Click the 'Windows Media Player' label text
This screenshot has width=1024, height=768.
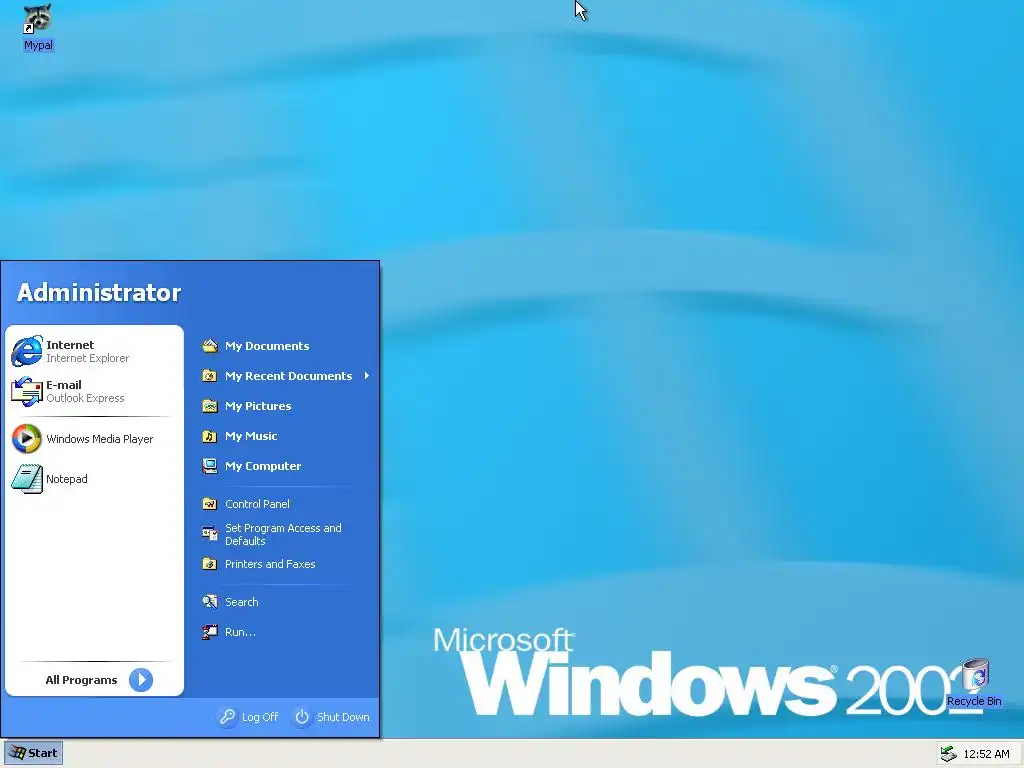click(99, 439)
